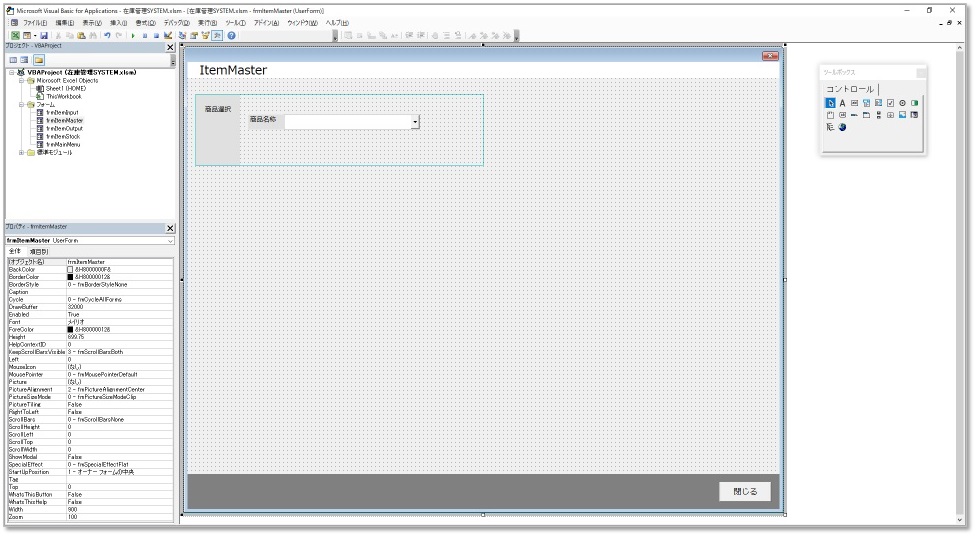Click the blue Help question mark icon
This screenshot has height=536, width=976.
(232, 35)
